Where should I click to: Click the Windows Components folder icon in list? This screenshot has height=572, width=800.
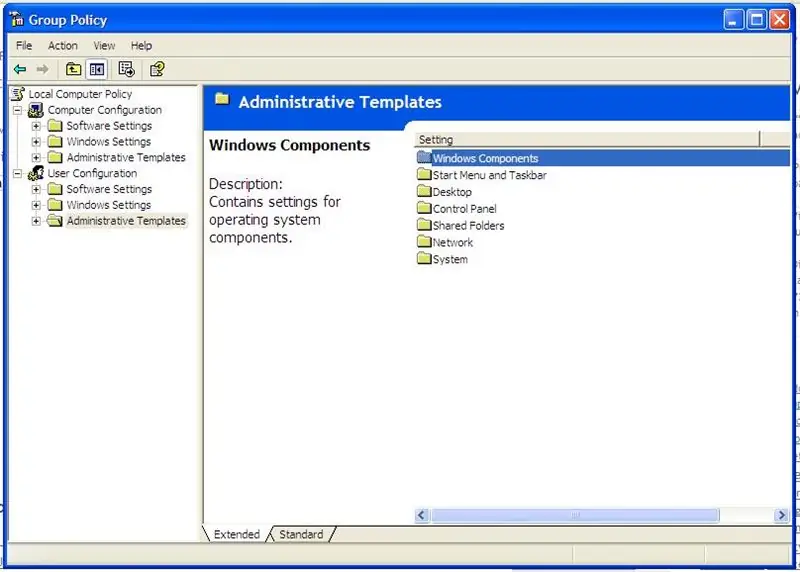pyautogui.click(x=424, y=157)
